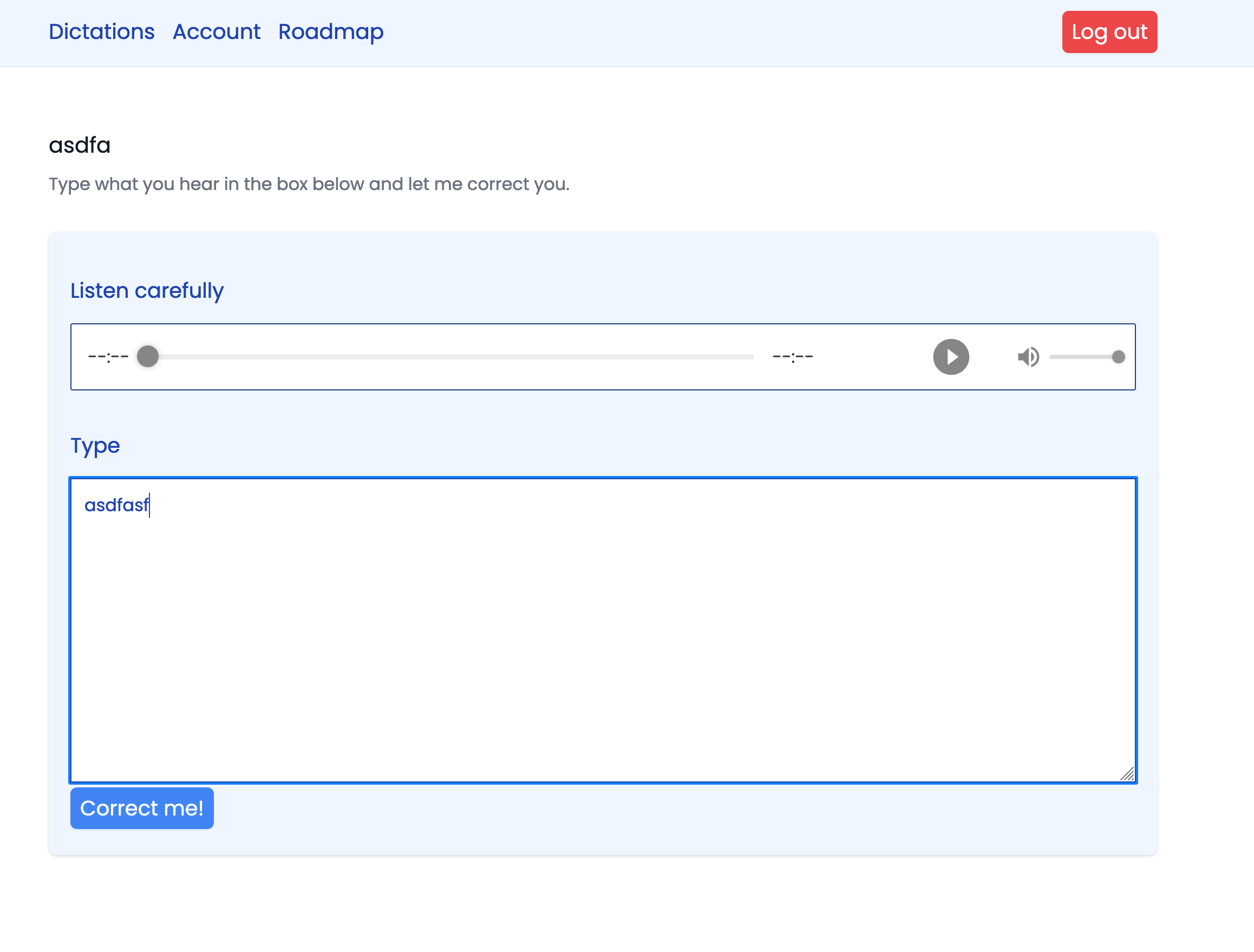
Task: Play the dictation audio
Action: (x=951, y=357)
